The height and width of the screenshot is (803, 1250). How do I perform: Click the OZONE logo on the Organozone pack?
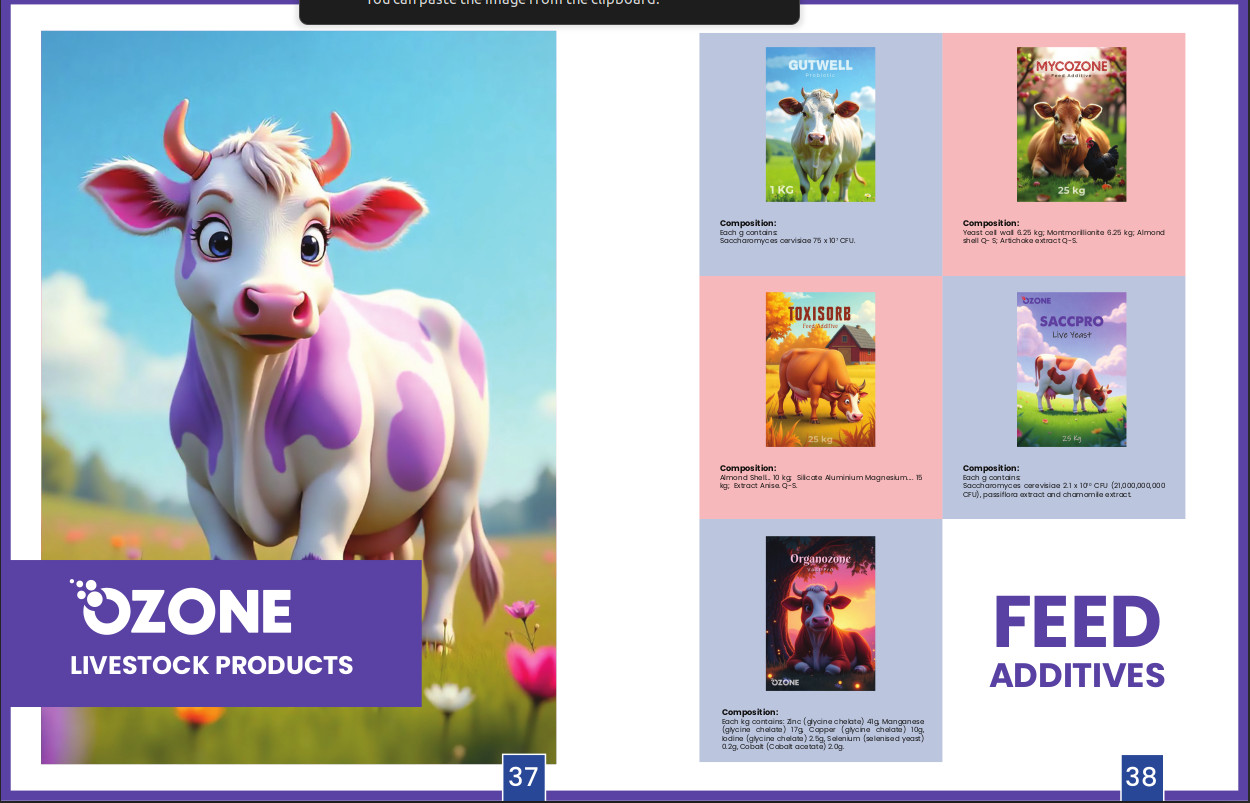pos(785,682)
